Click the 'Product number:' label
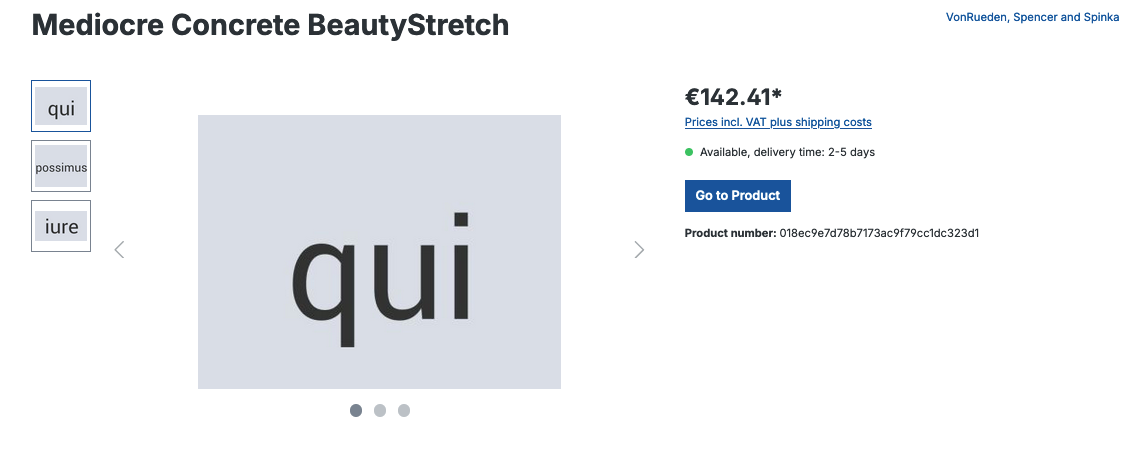The height and width of the screenshot is (457, 1138). (x=730, y=234)
